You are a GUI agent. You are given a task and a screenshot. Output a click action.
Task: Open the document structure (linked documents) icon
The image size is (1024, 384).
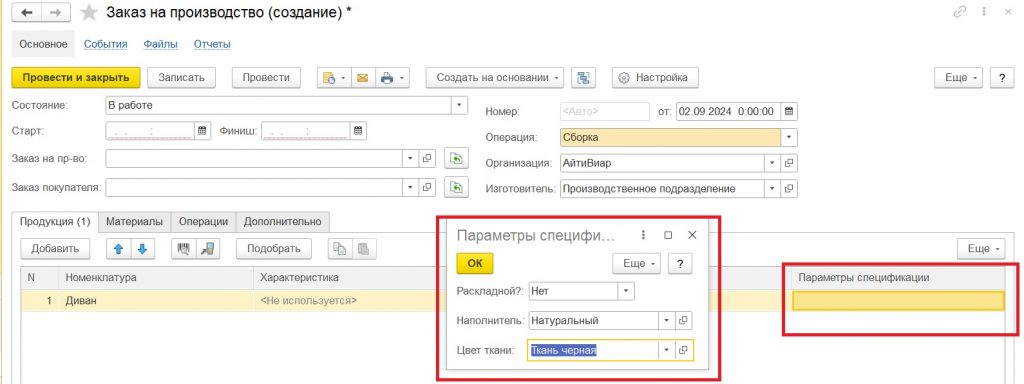coord(583,78)
